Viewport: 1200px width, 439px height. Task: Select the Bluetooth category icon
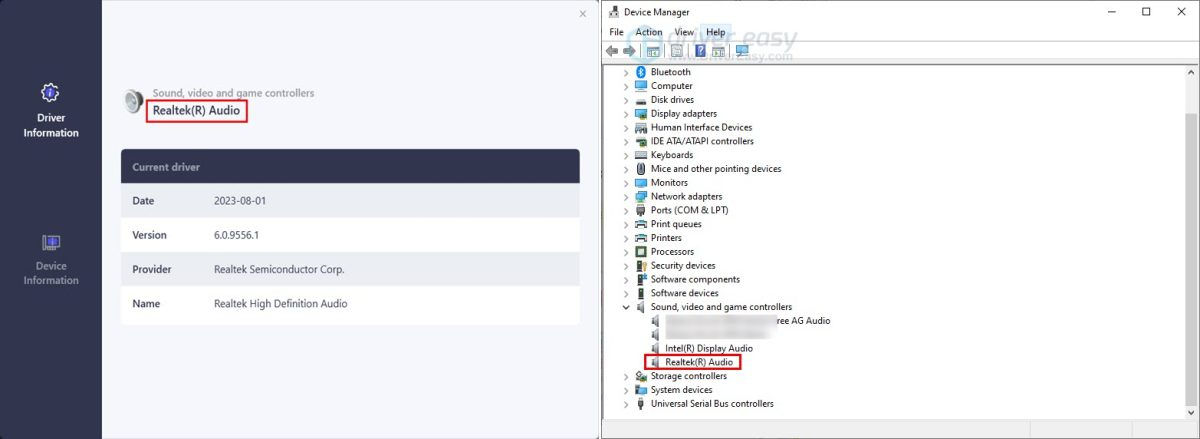coord(641,72)
